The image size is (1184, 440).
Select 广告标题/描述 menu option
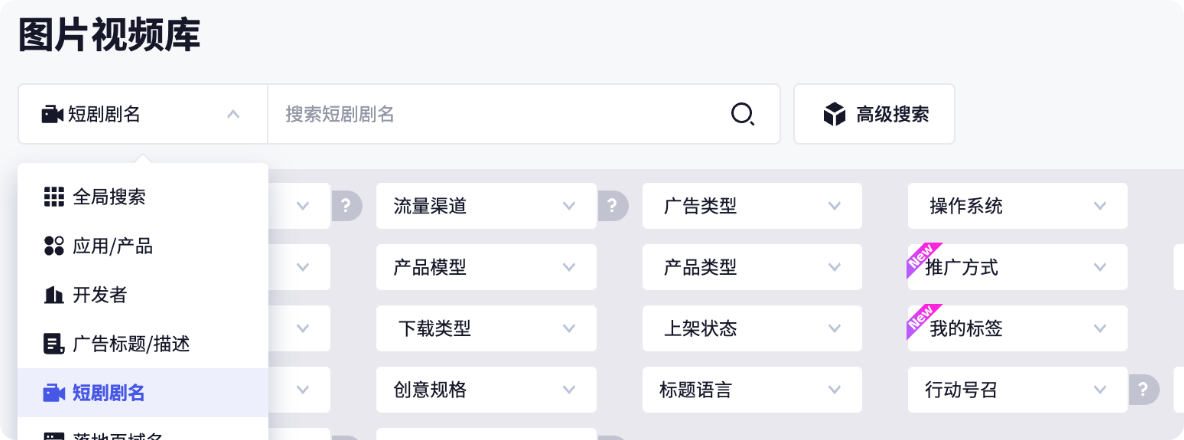tap(143, 344)
